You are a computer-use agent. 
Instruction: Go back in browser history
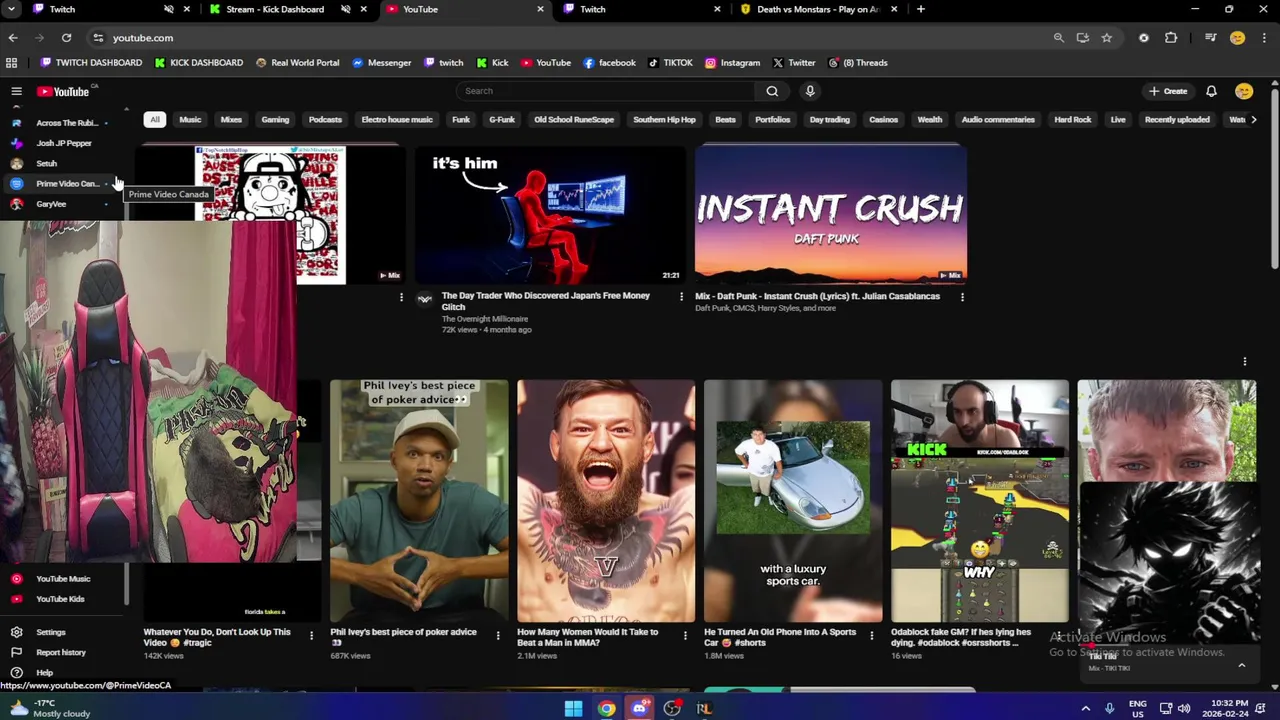[13, 38]
